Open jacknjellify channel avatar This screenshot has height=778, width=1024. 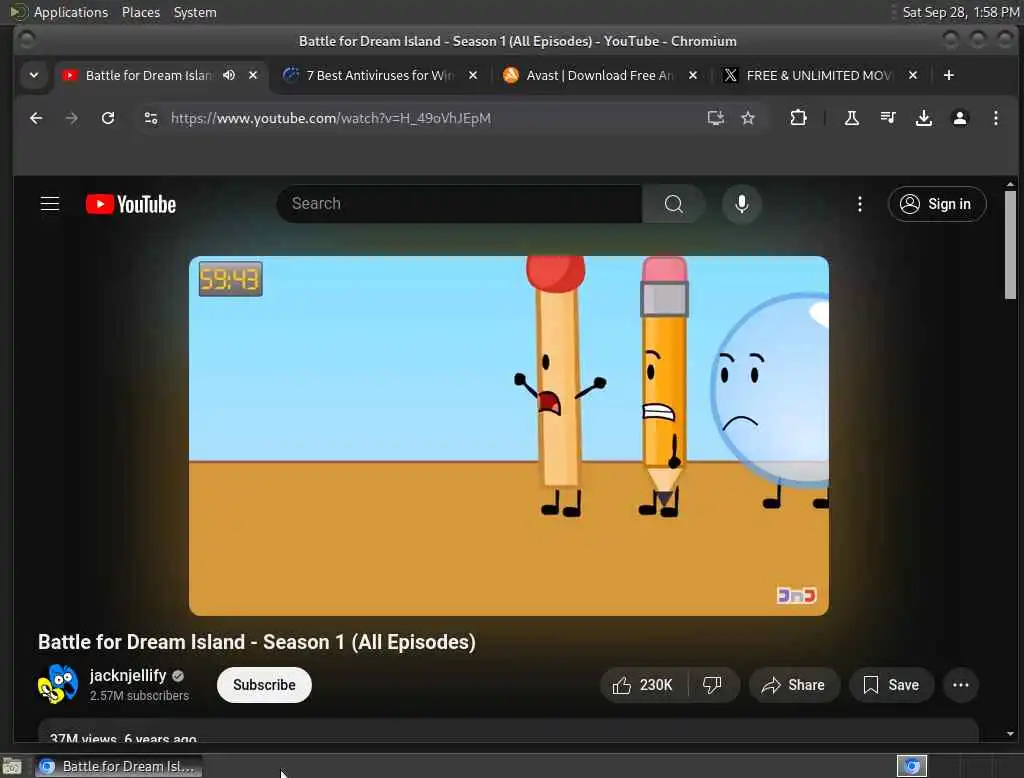click(x=57, y=685)
